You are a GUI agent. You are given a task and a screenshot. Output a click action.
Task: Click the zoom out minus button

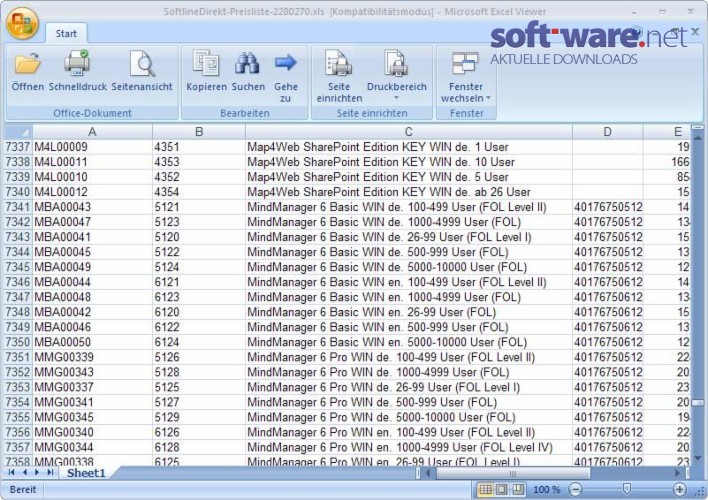point(575,489)
